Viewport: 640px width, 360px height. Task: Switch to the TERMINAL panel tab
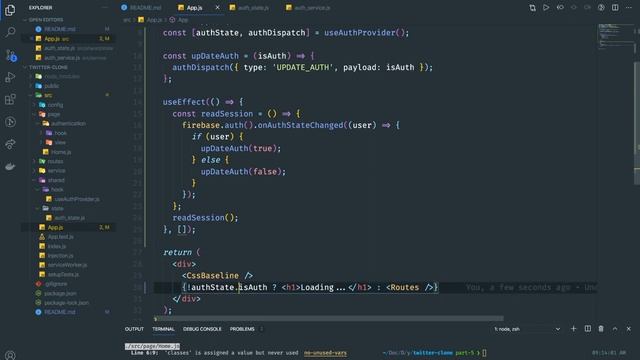(163, 329)
